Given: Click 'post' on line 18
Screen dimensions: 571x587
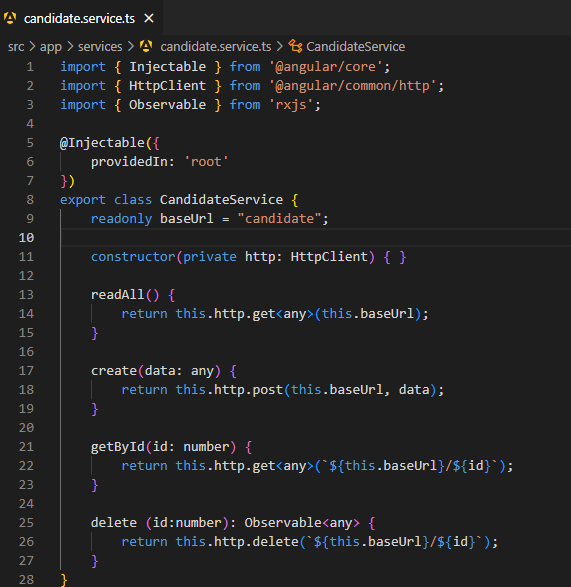Looking at the screenshot, I should pos(267,390).
